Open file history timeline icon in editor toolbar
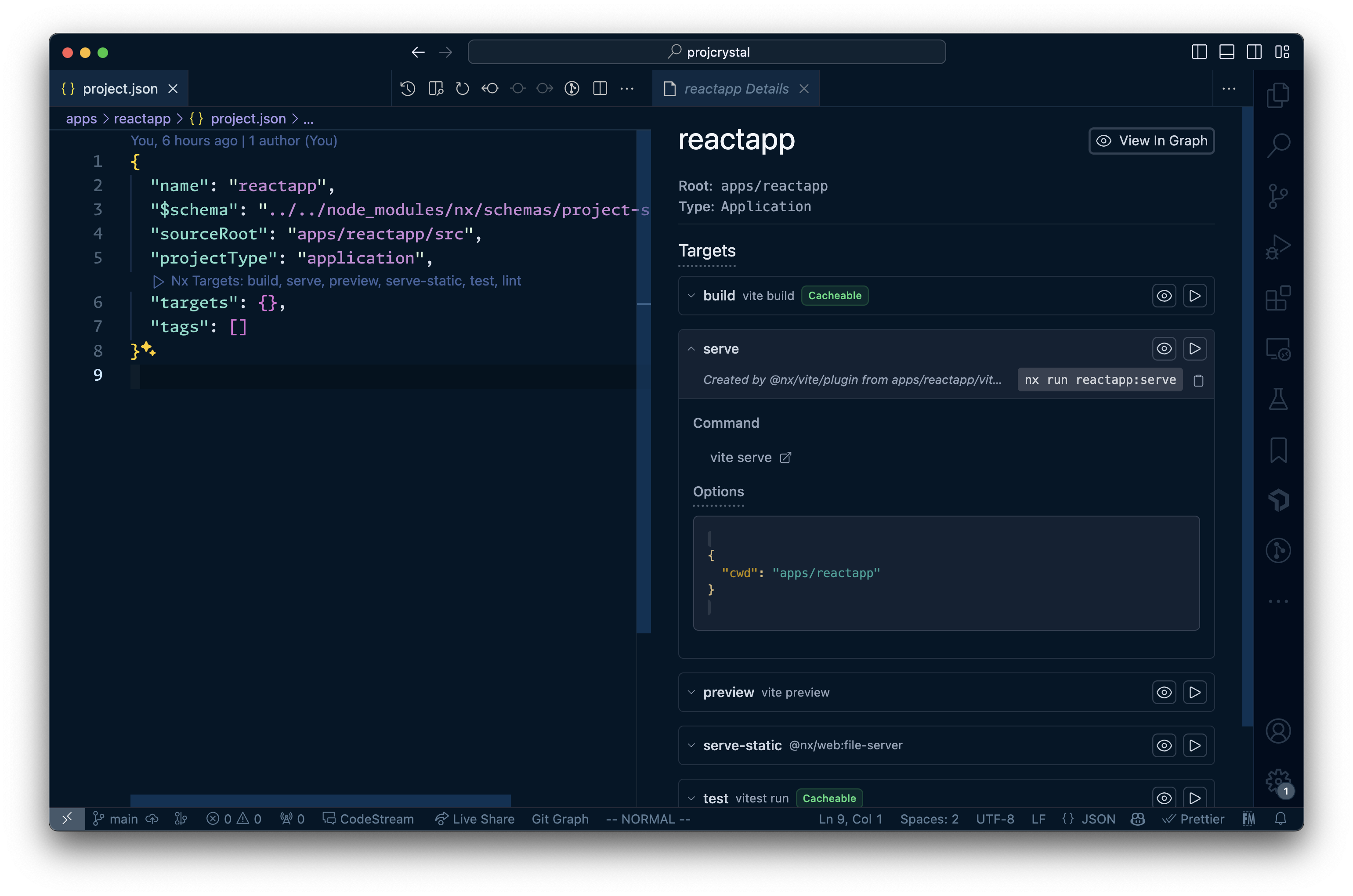Screen dimensions: 1353x896 407,89
